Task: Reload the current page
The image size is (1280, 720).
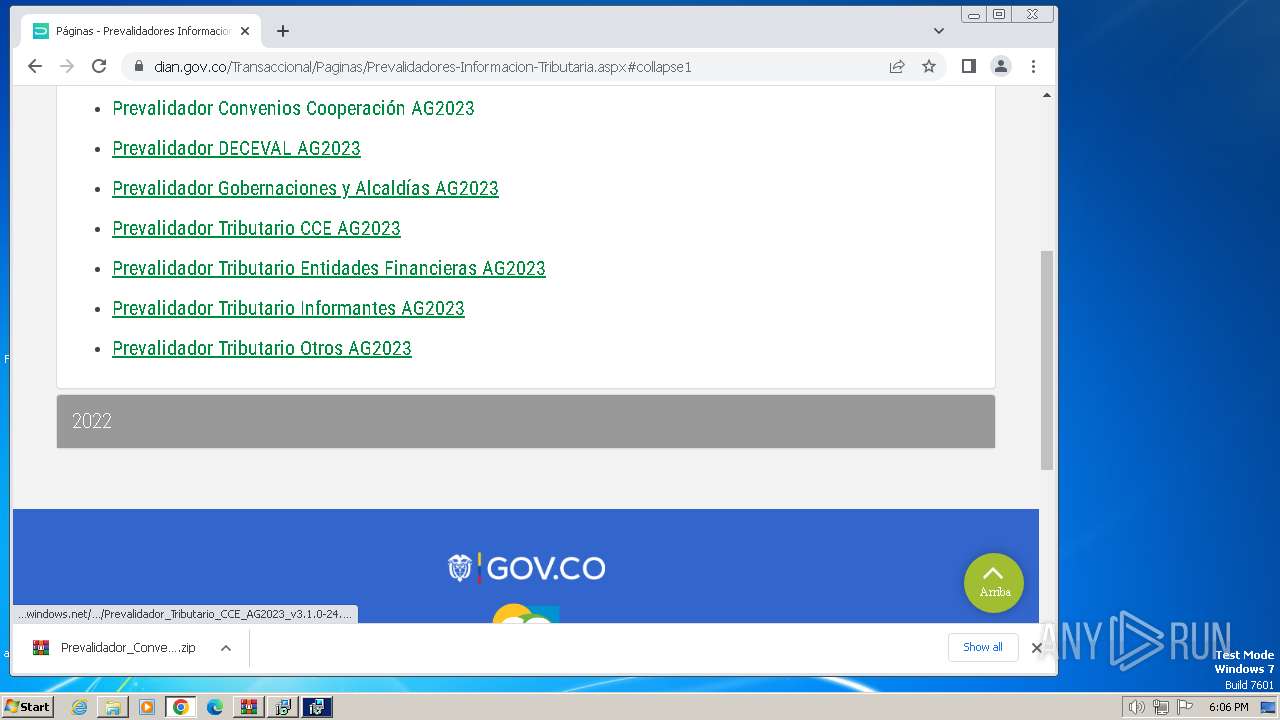Action: (99, 66)
